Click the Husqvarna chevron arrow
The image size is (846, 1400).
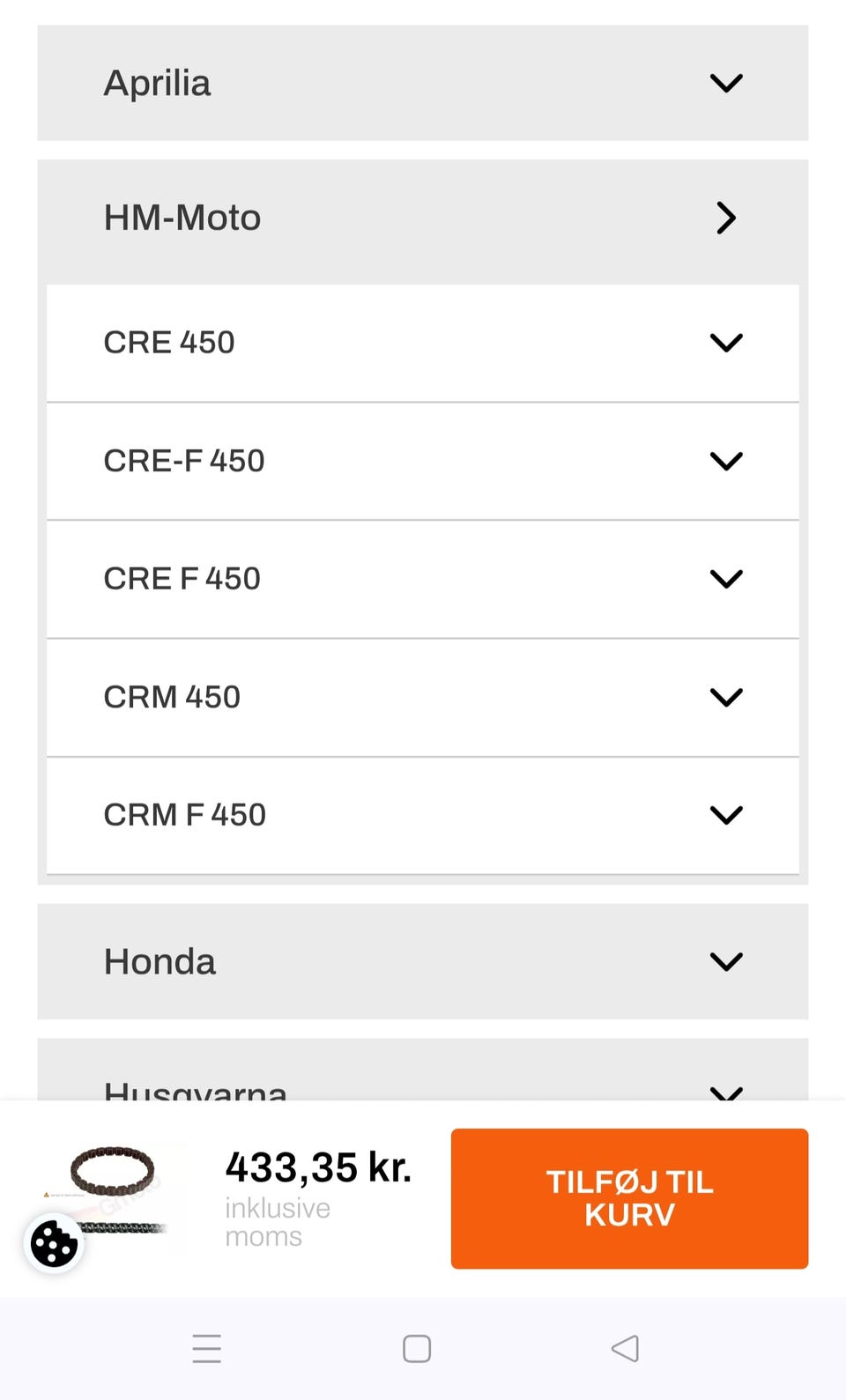pos(726,1093)
